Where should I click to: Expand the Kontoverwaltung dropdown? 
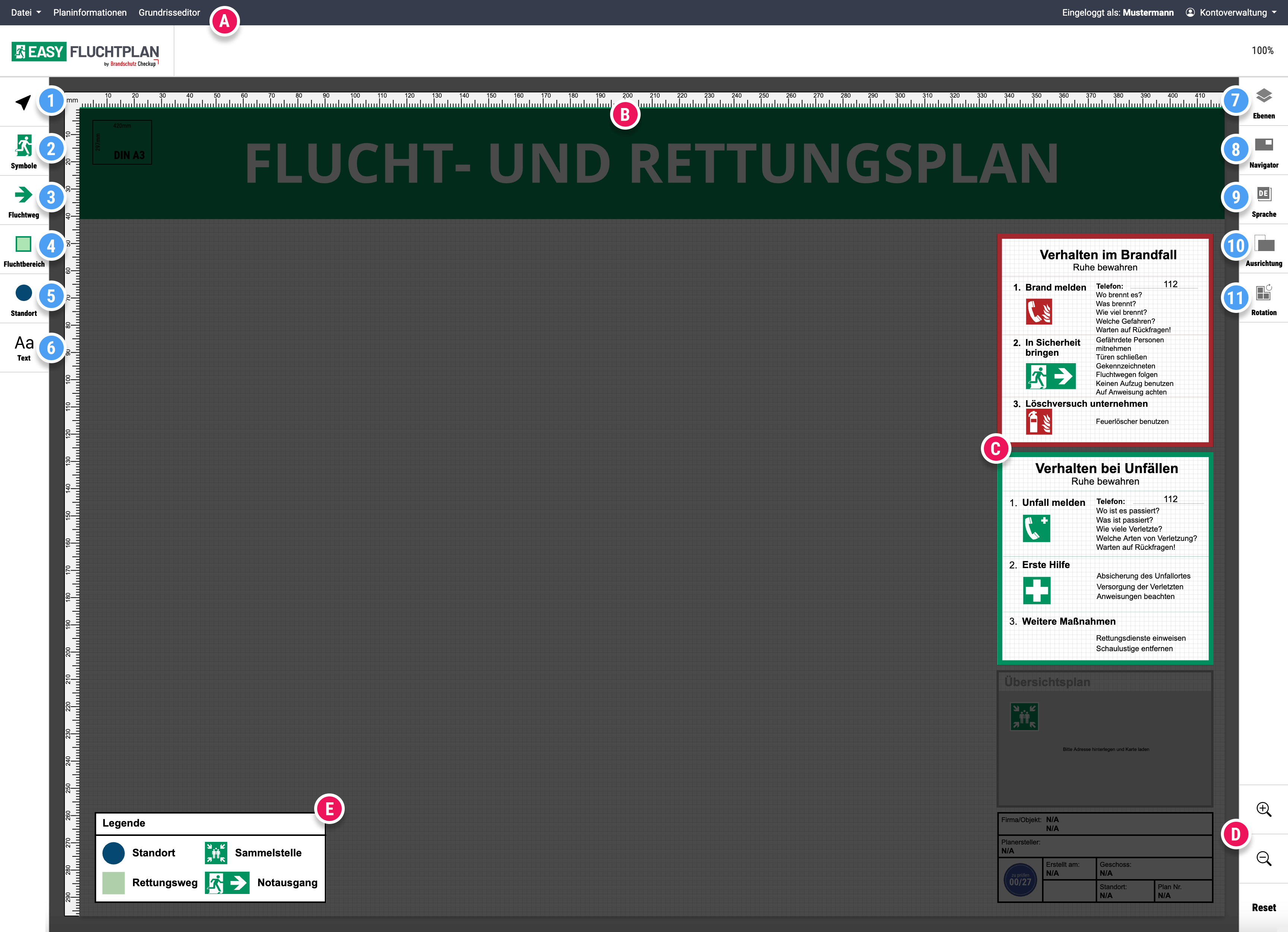(1229, 12)
